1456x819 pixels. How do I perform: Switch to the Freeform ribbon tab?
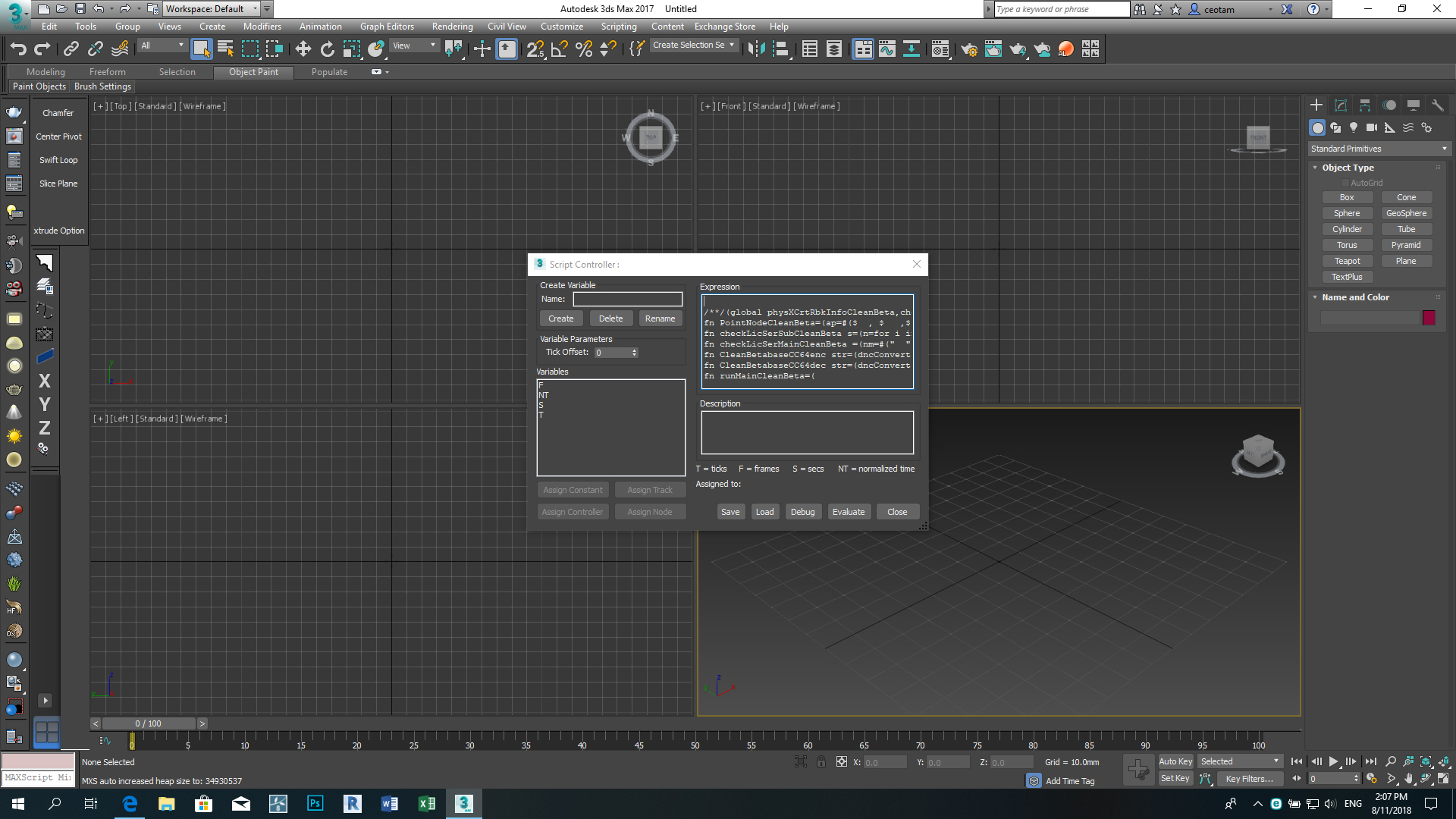pos(107,72)
